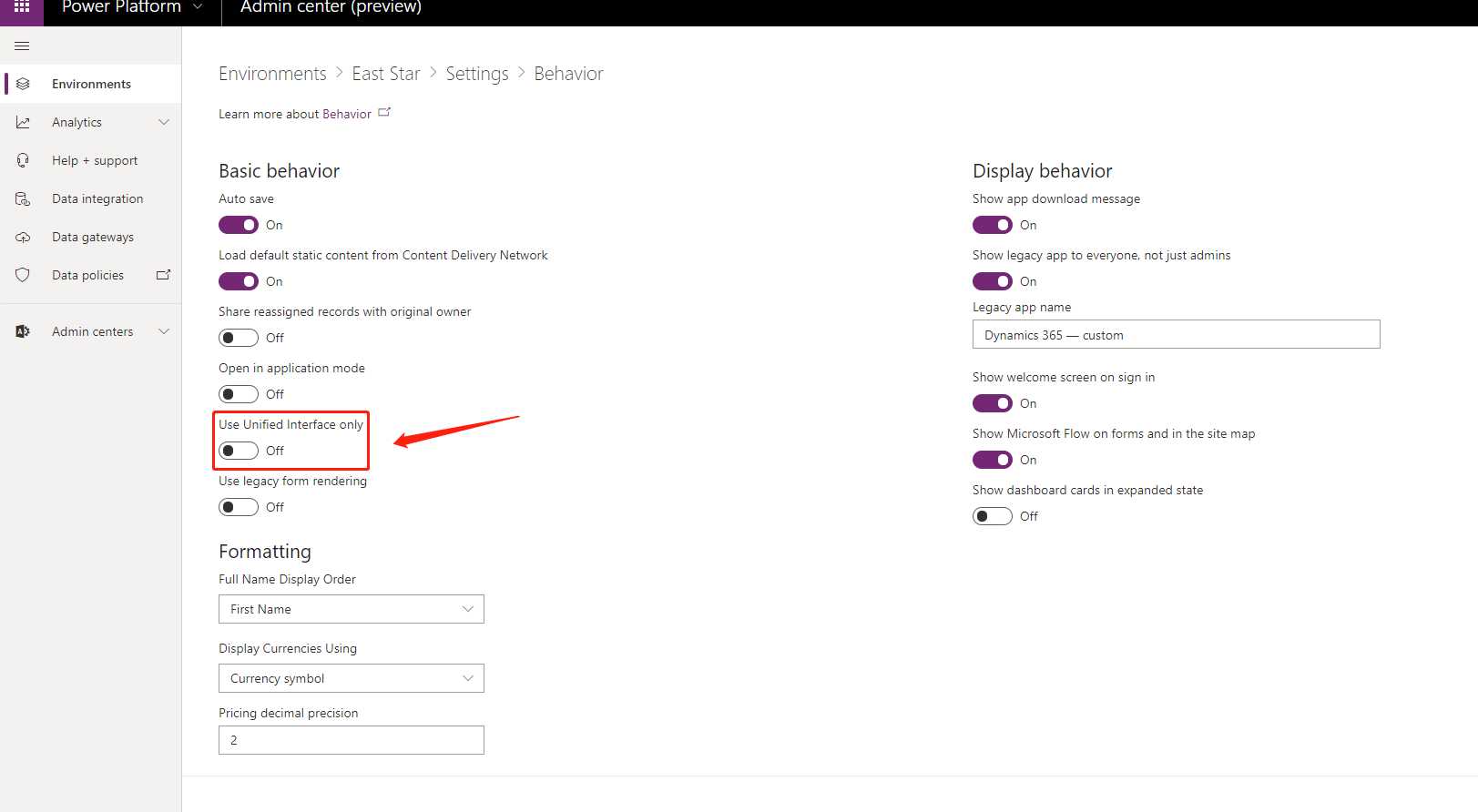Click the Analytics chart icon
The height and width of the screenshot is (812, 1478).
23,122
